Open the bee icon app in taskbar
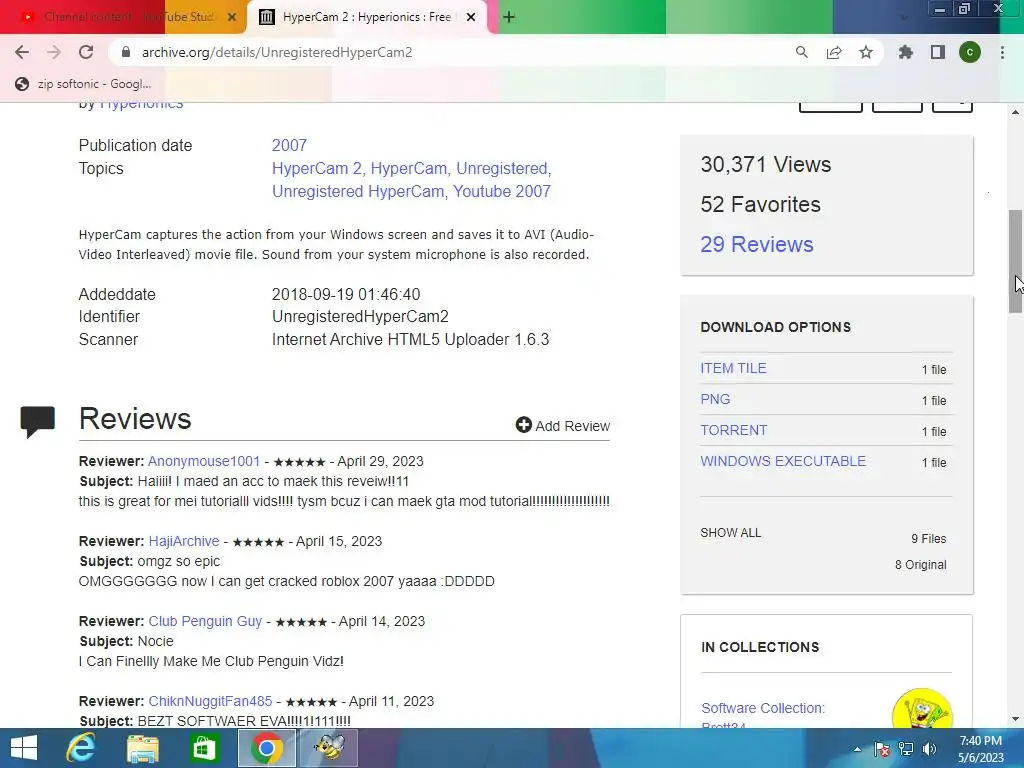 329,748
